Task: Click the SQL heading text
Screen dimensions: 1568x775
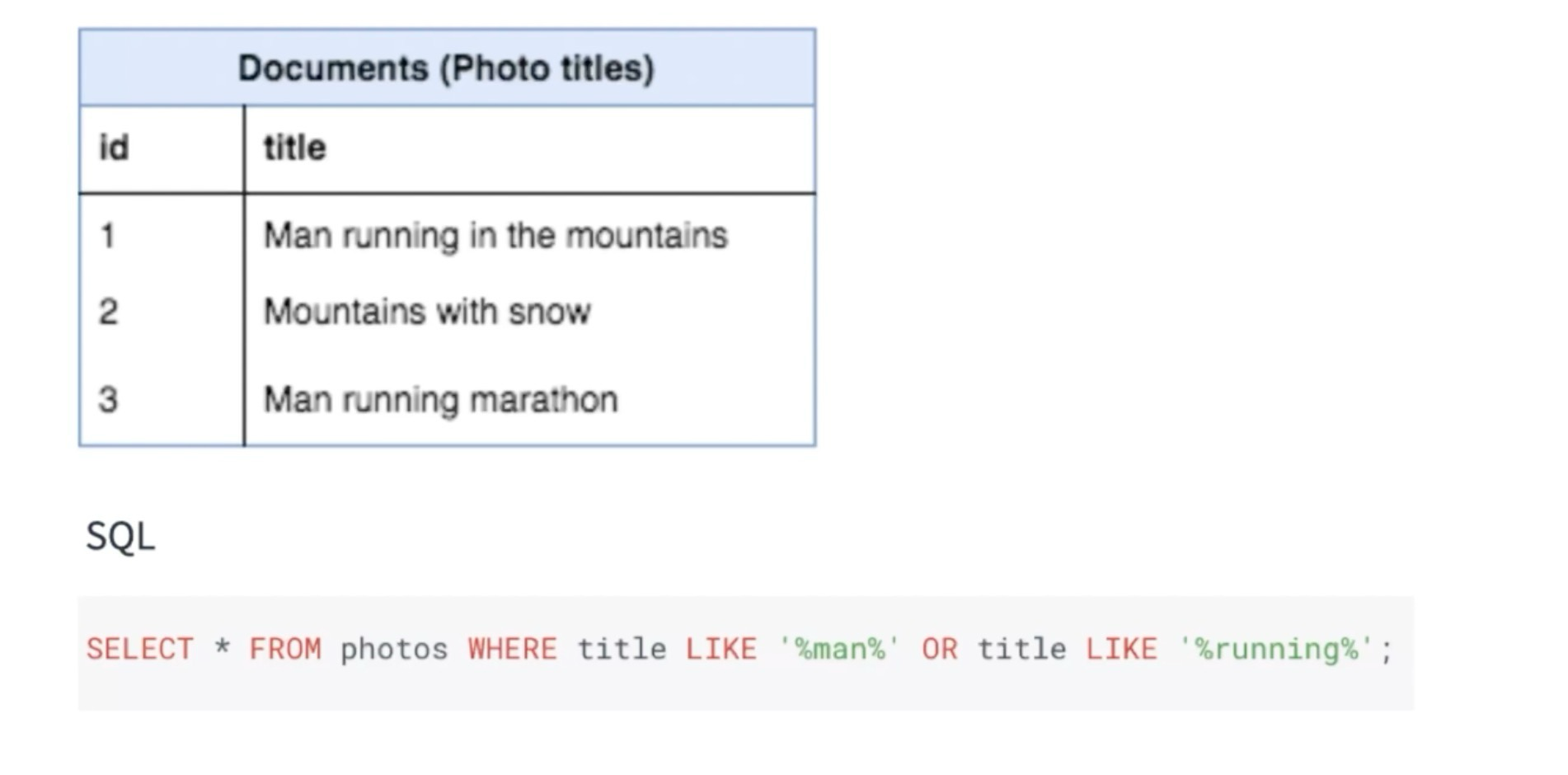Action: pyautogui.click(x=120, y=537)
